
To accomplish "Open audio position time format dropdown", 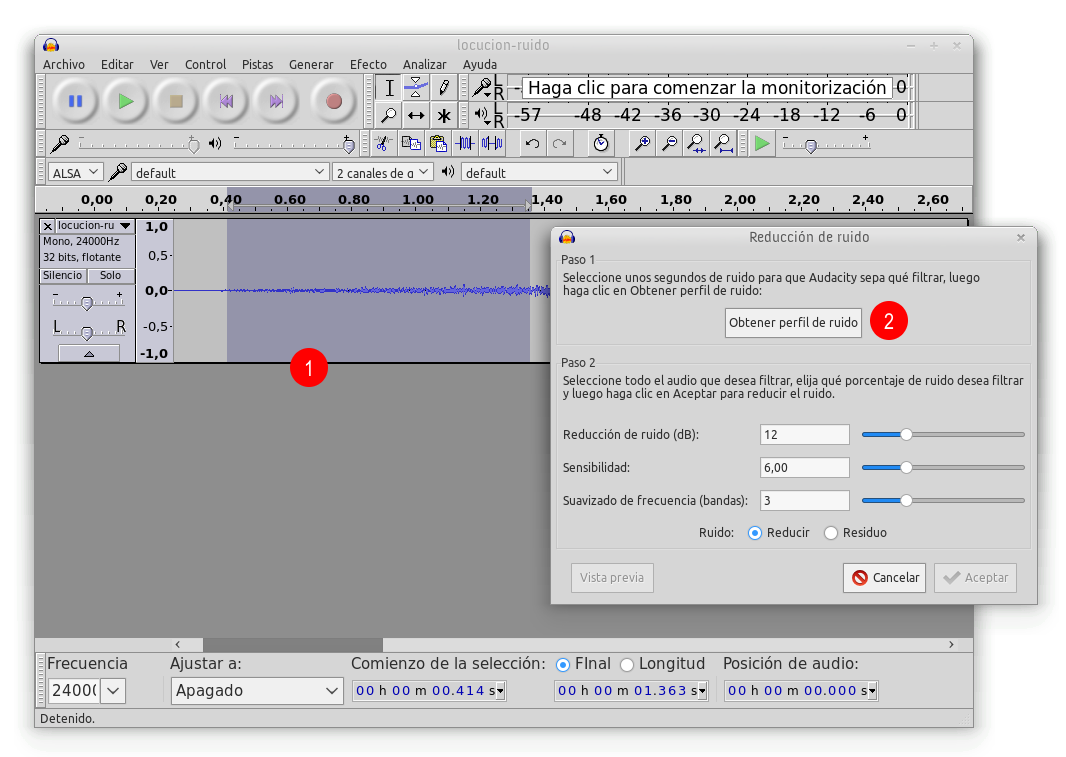I will (872, 691).
